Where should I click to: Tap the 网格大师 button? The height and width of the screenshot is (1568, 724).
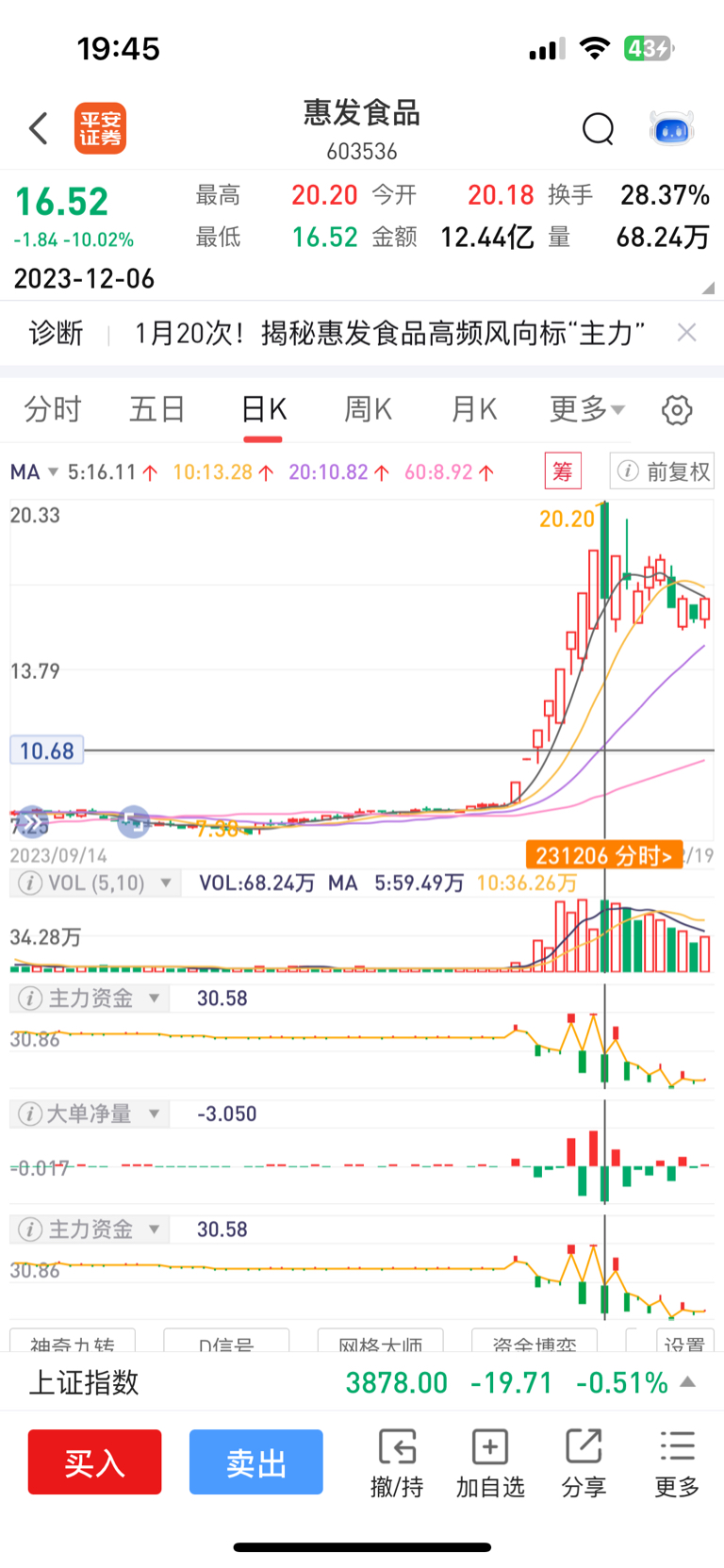tap(381, 1341)
